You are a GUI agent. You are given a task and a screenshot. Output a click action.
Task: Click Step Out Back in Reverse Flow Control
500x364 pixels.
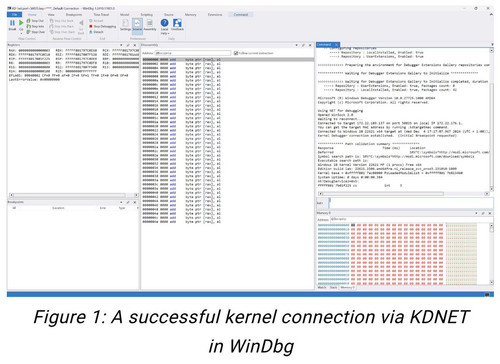coord(62,21)
